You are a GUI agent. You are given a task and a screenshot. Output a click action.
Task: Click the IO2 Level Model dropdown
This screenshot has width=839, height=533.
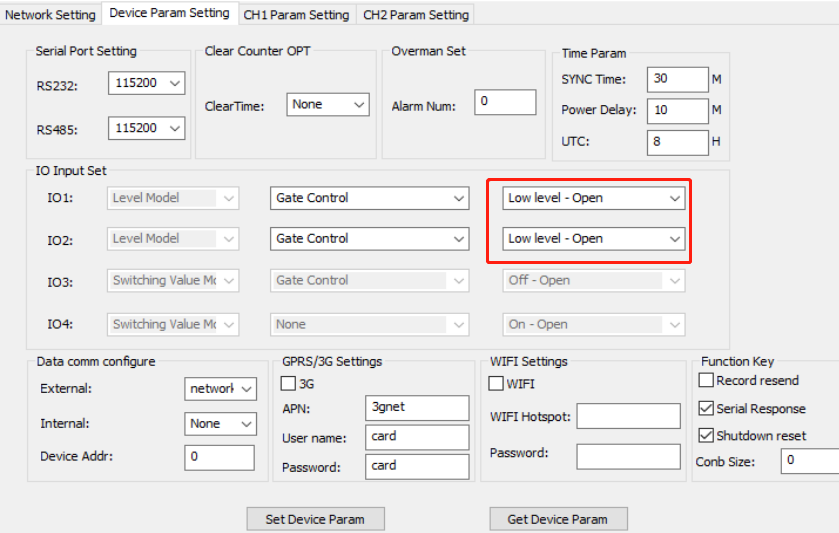[173, 239]
